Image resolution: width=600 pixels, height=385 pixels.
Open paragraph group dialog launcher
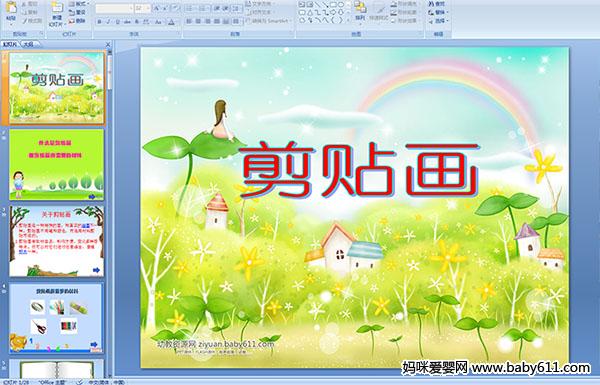pos(292,34)
